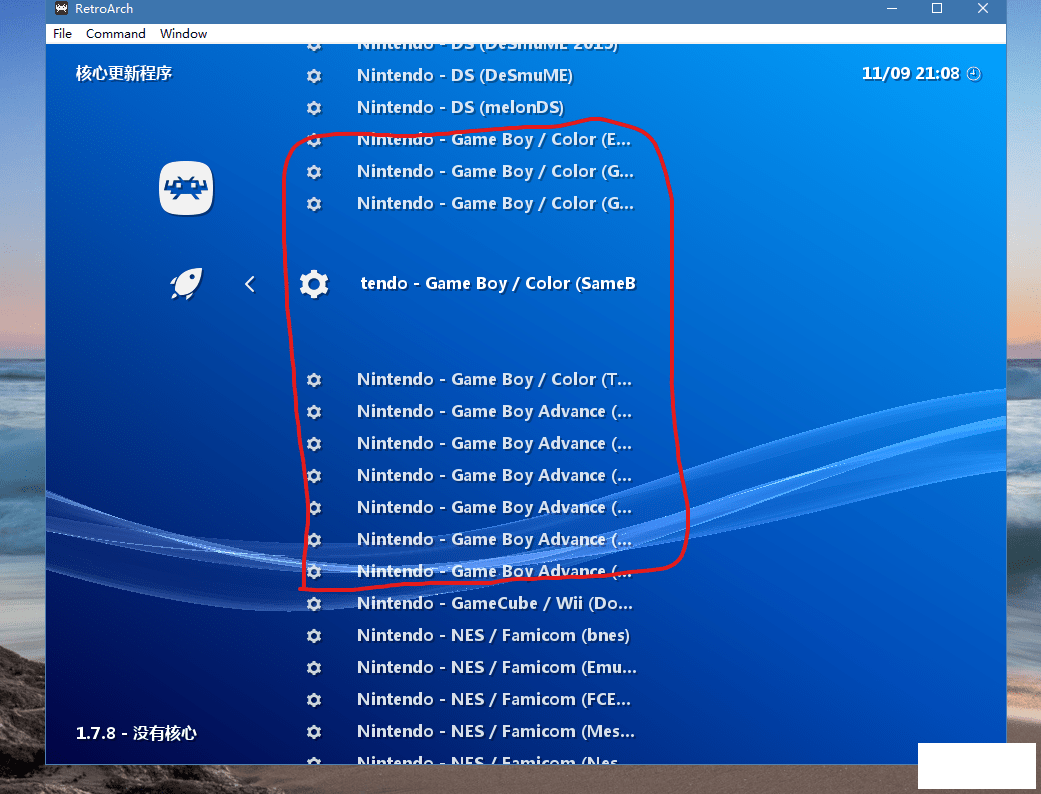1041x794 pixels.
Task: Open the Command menu
Action: pos(116,34)
